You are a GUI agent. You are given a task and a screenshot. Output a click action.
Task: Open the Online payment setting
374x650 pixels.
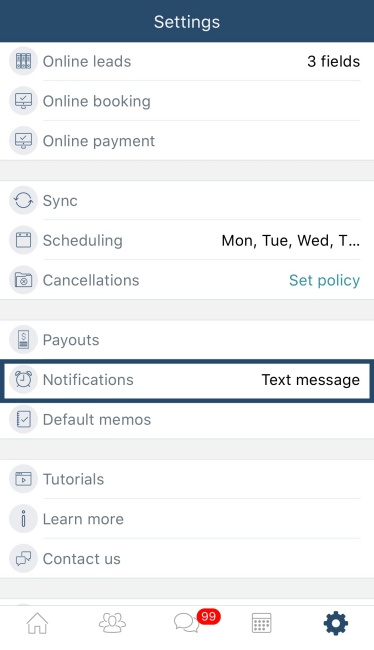pos(187,141)
